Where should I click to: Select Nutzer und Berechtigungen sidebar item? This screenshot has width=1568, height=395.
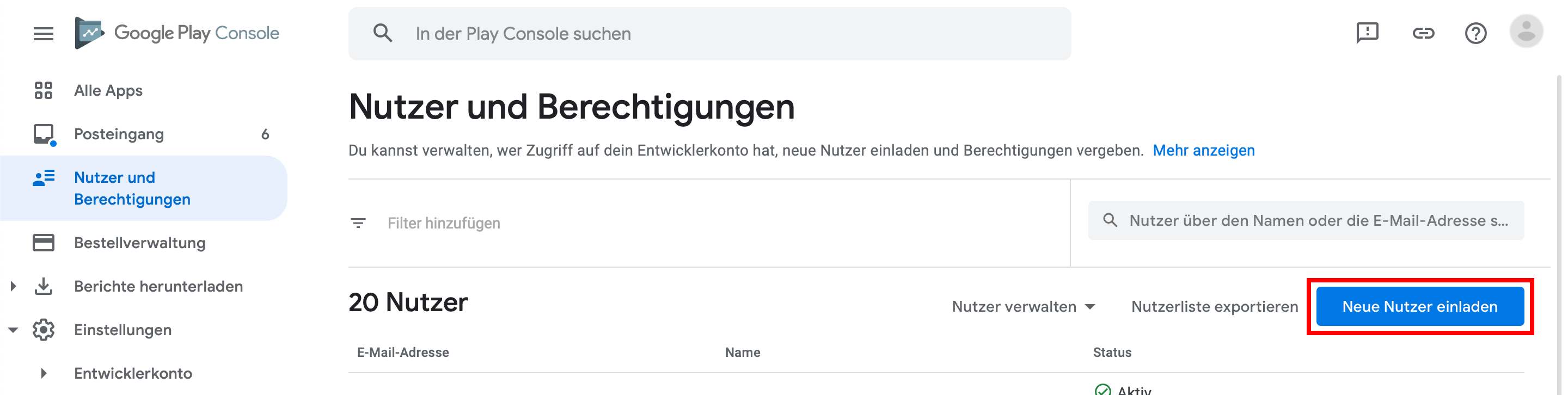click(x=144, y=188)
